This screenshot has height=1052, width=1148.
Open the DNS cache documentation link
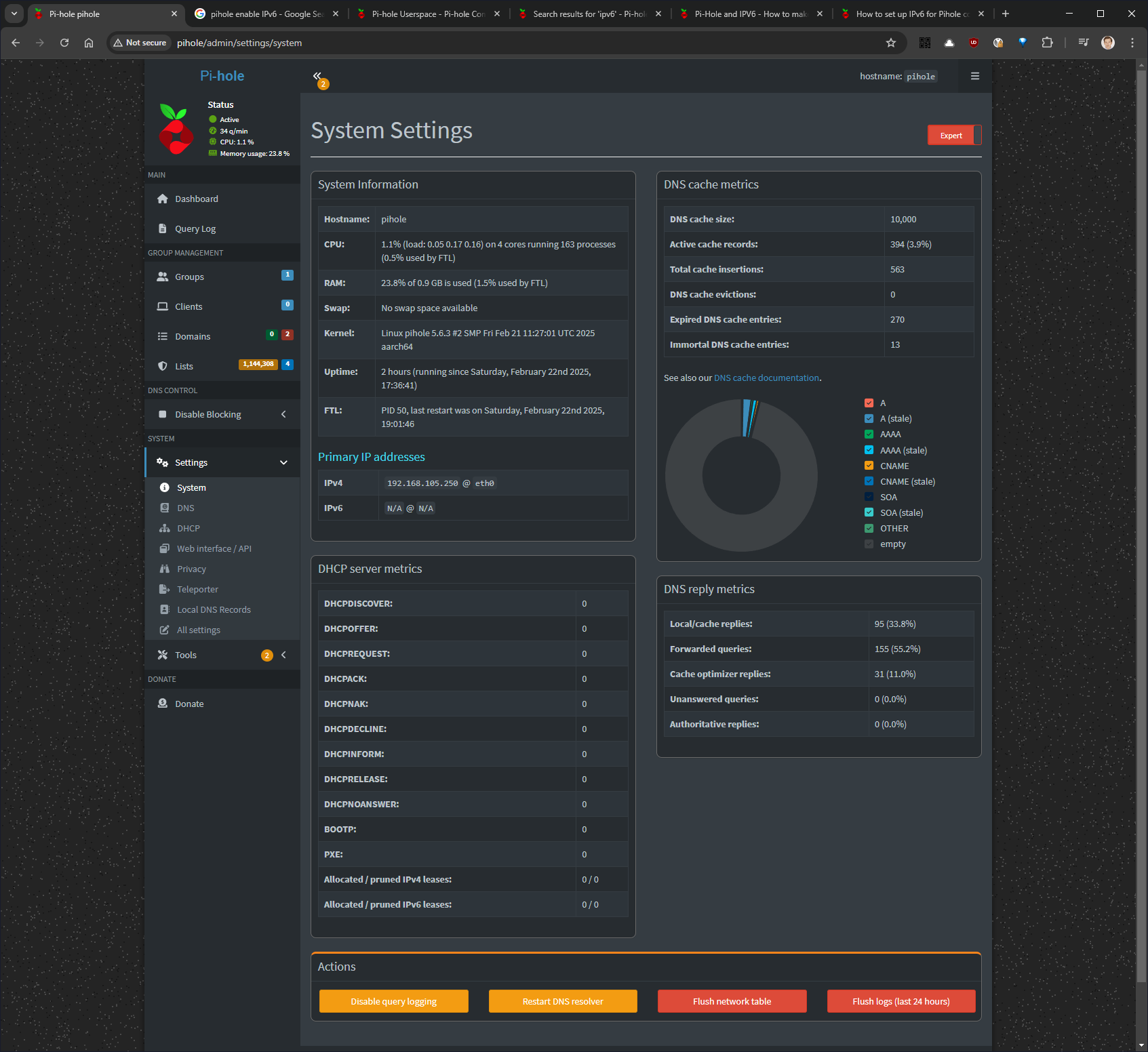pyautogui.click(x=766, y=378)
